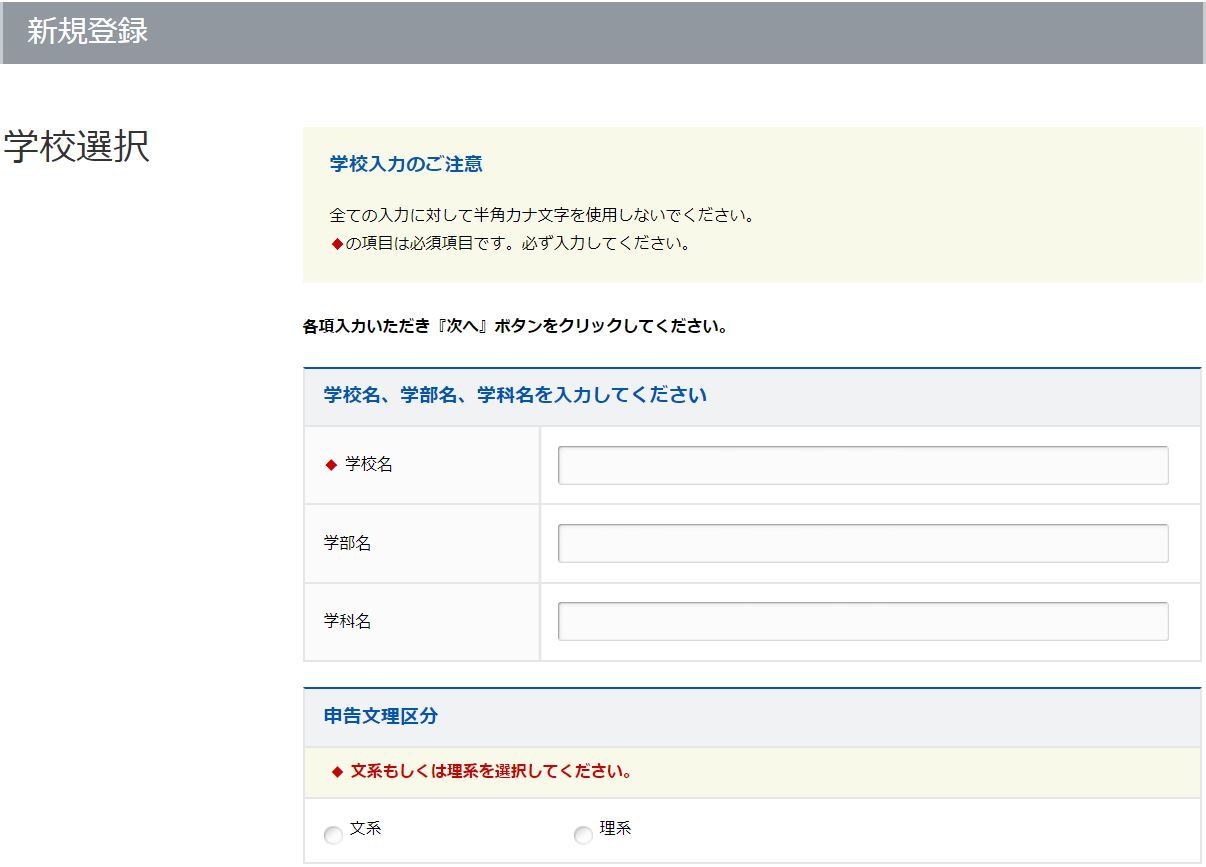1206x867 pixels.
Task: Click the red diamond beside 学校名
Action: pos(331,465)
